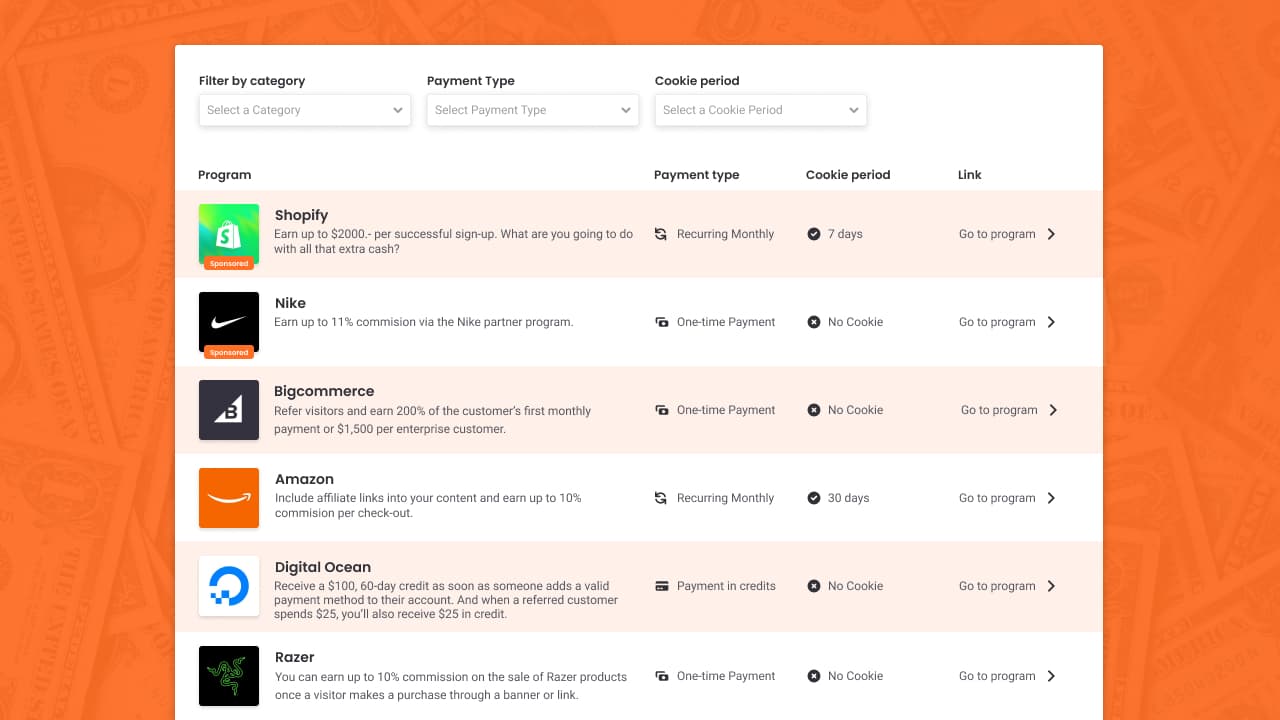Click the Sponsored badge on Nike
This screenshot has height=720, width=1280.
229,352
